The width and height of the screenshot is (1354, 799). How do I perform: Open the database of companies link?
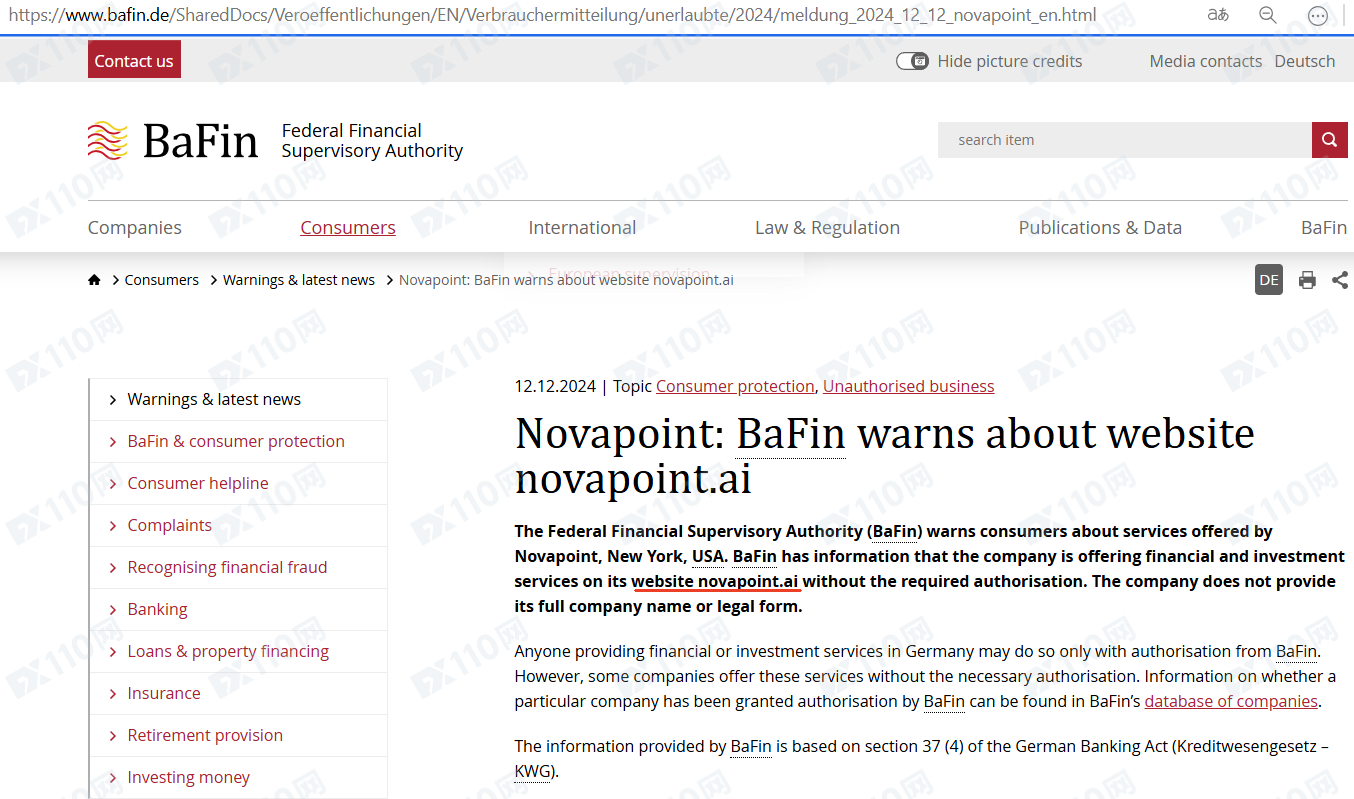(1231, 701)
